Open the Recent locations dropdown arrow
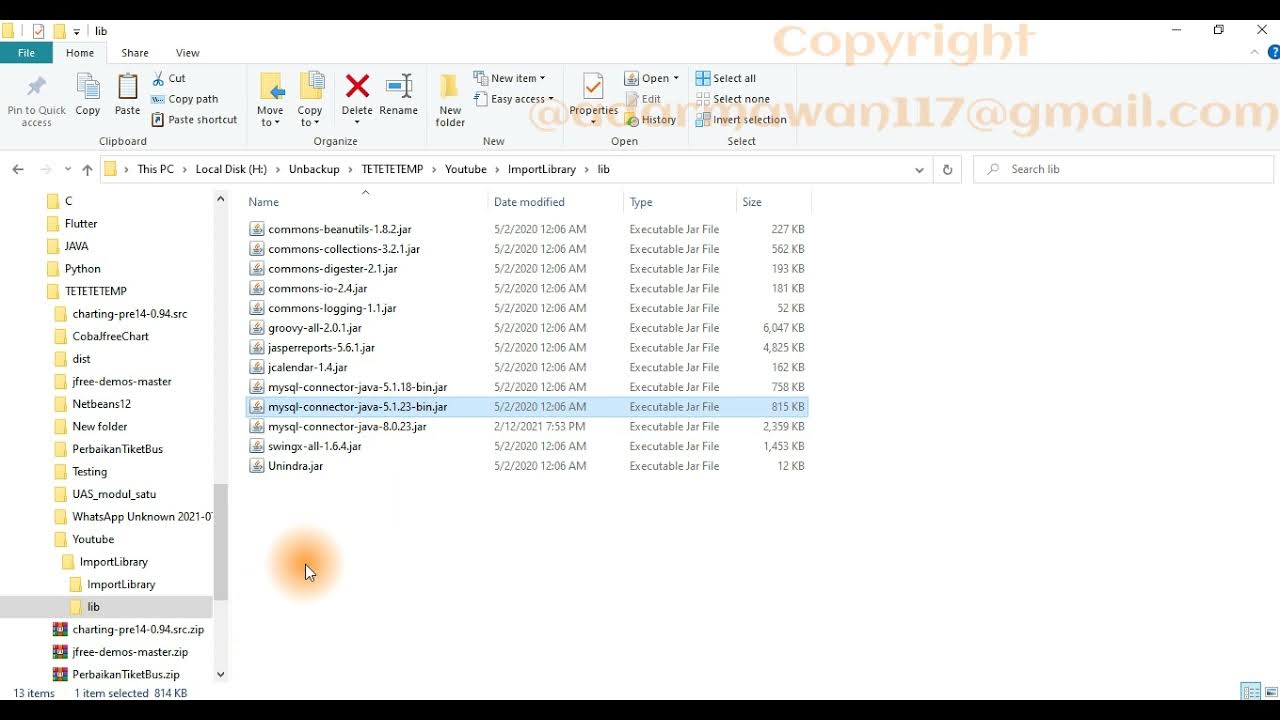1280x720 pixels. 68,169
